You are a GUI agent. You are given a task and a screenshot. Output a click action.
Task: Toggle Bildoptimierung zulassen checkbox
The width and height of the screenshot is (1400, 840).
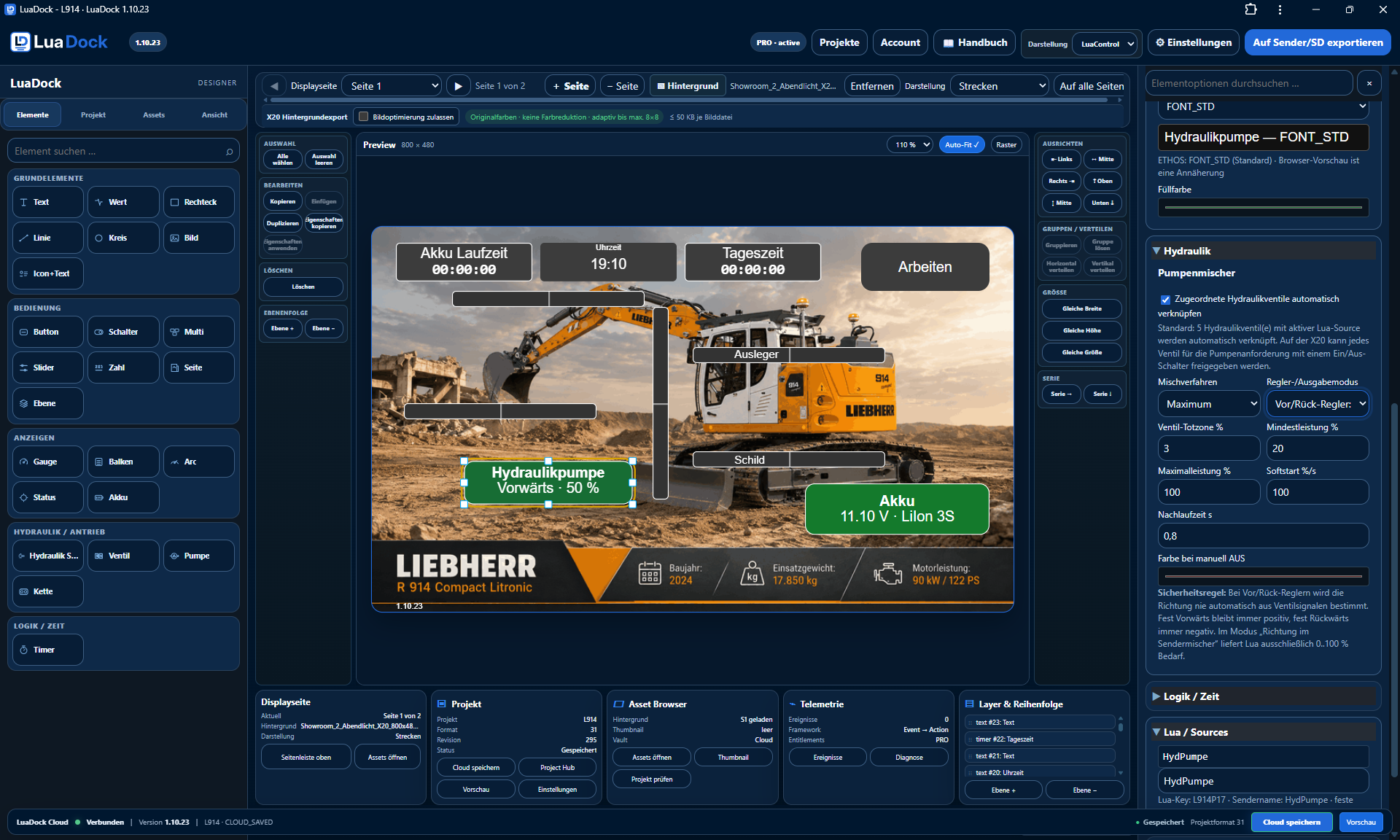(x=364, y=117)
